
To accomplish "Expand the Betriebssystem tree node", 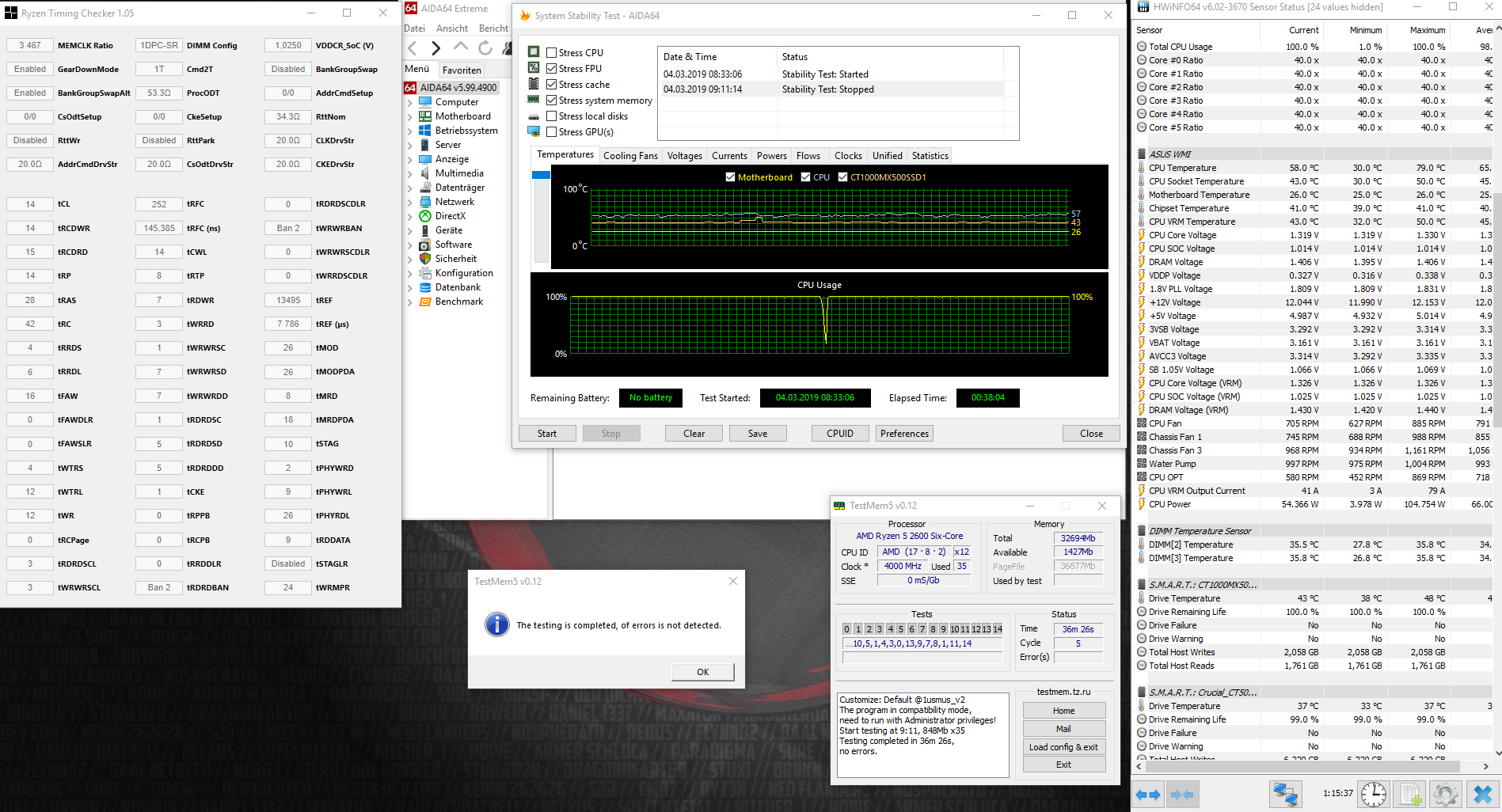I will point(410,131).
